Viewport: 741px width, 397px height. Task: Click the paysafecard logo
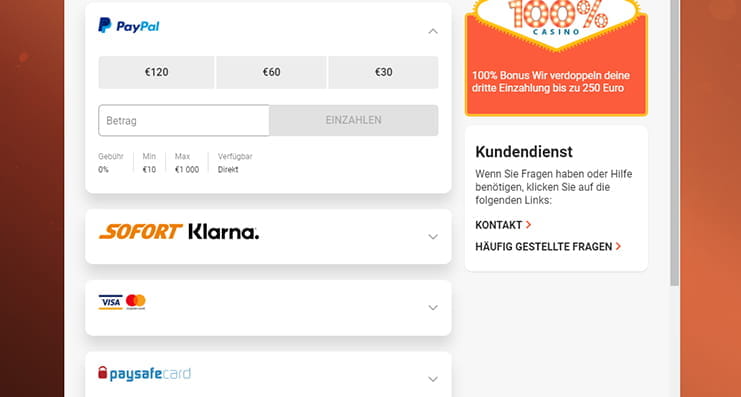(x=144, y=374)
